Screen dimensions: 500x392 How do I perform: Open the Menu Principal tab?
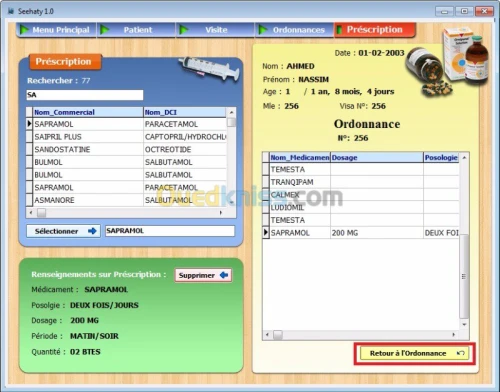pos(56,30)
